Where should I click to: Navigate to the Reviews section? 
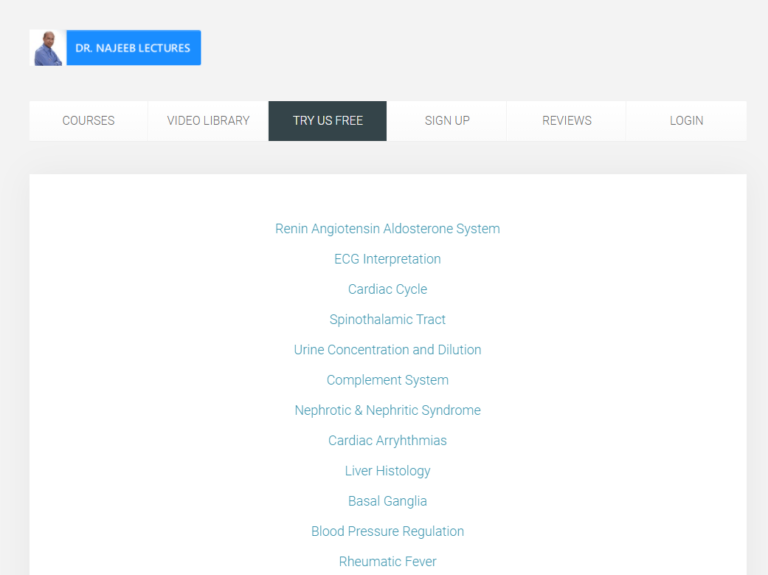click(566, 121)
